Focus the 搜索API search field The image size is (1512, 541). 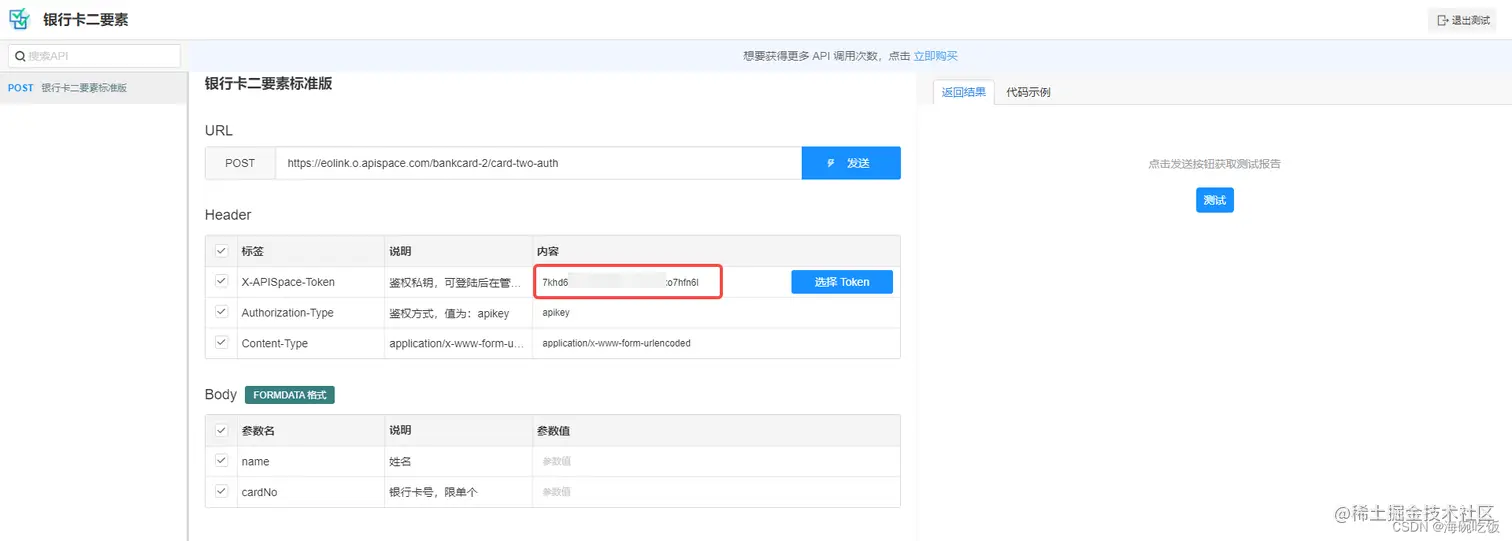click(94, 56)
